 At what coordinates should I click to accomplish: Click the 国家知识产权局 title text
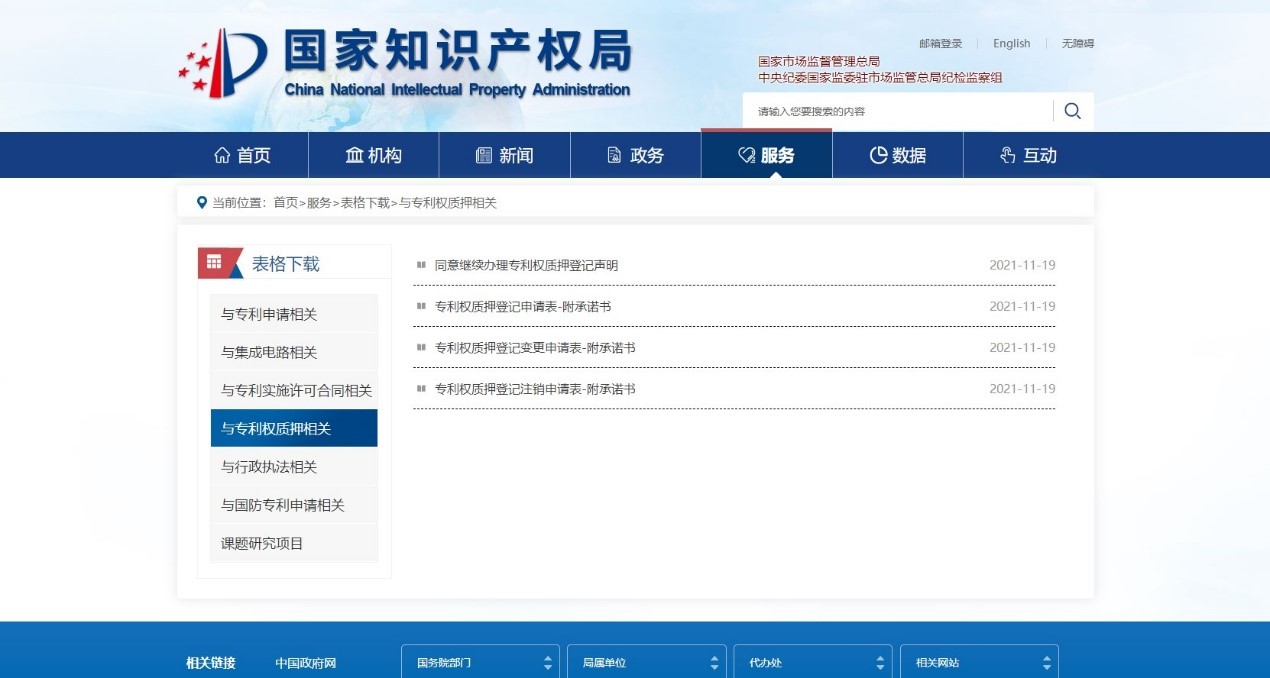point(458,50)
